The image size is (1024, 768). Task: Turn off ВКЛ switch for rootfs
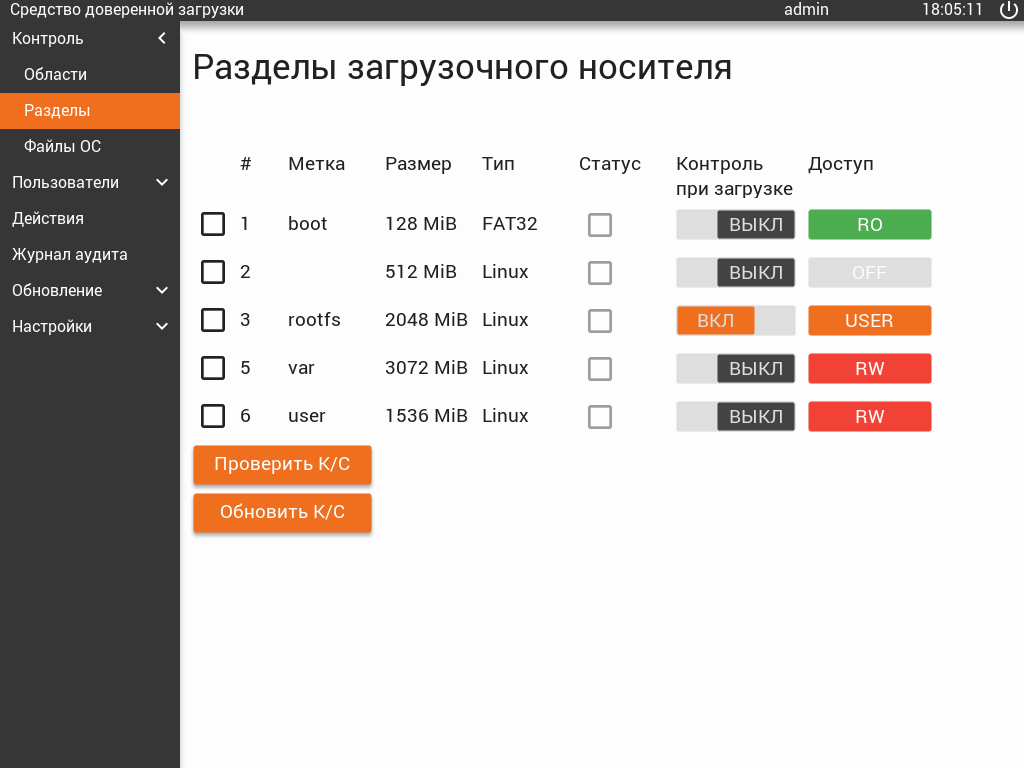coord(735,321)
